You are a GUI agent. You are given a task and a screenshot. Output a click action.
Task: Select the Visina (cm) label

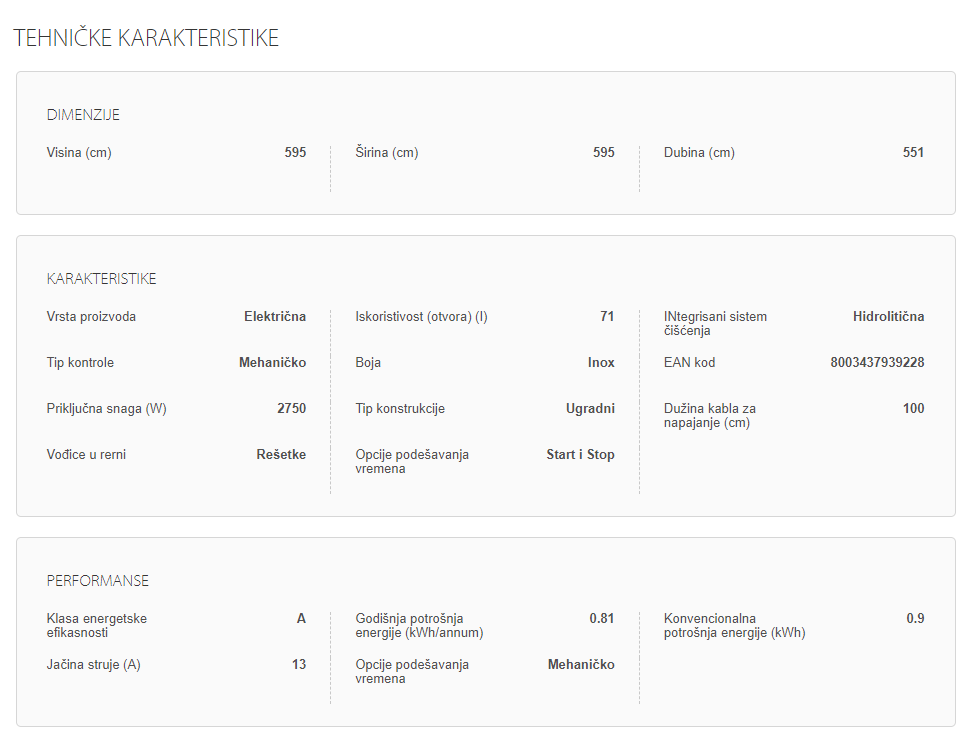[79, 153]
